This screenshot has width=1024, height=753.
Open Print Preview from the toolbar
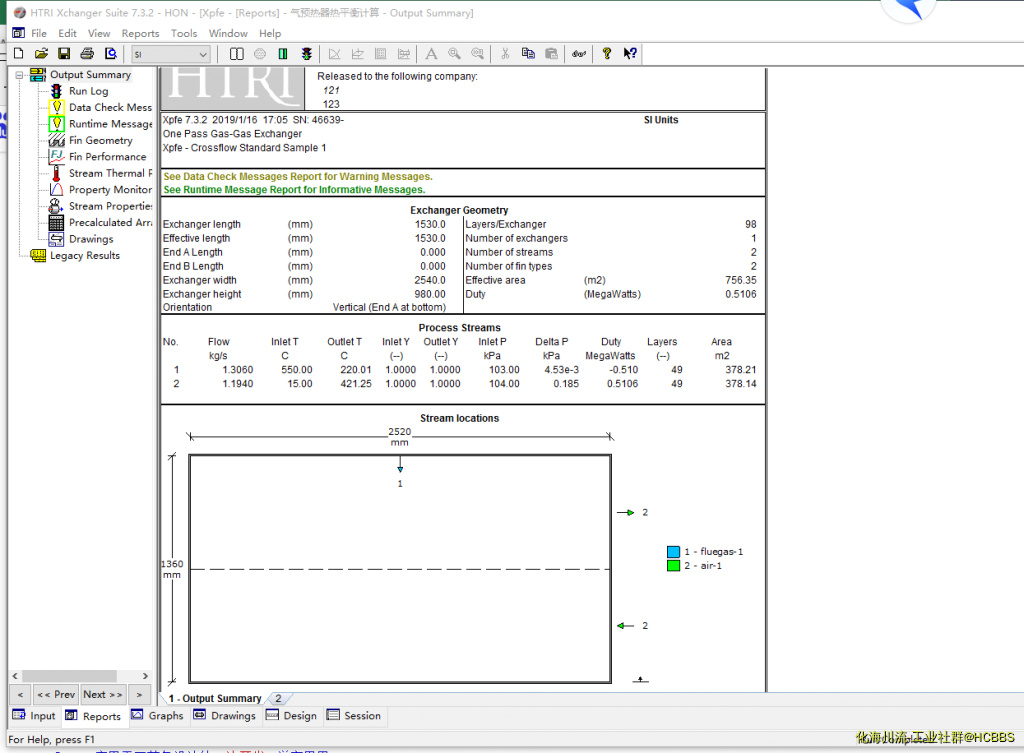111,54
